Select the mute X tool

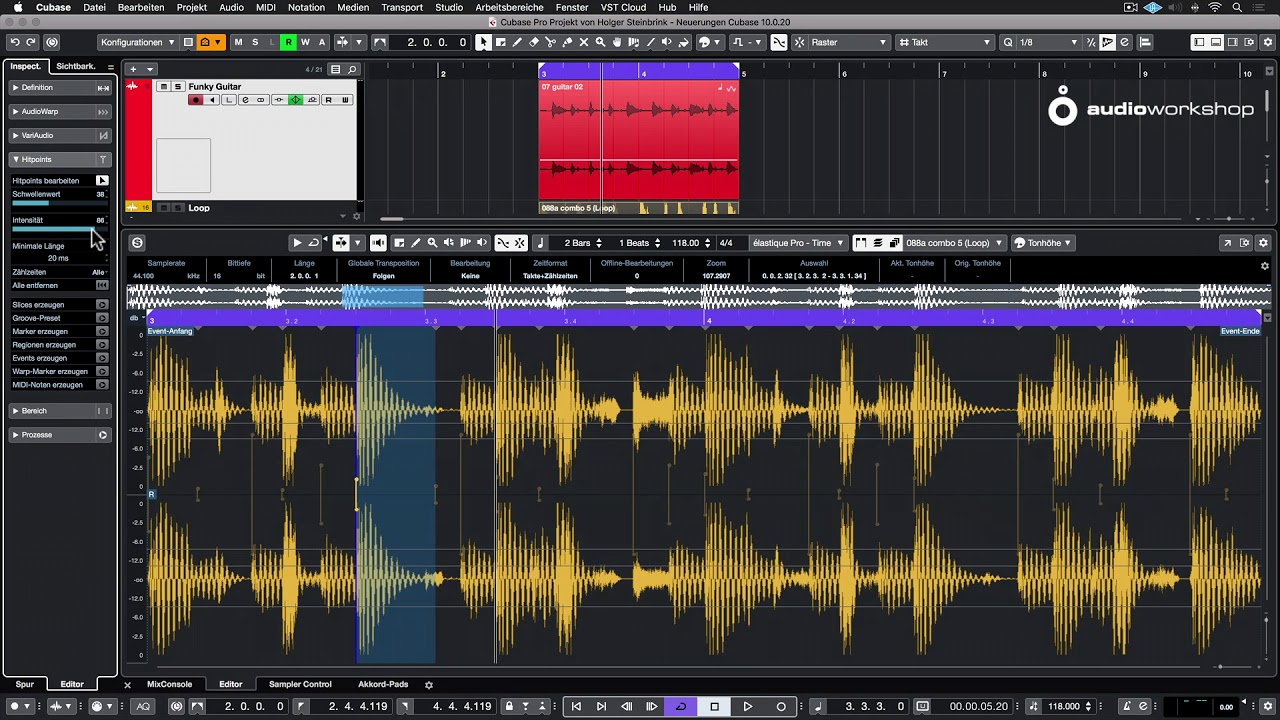(584, 42)
